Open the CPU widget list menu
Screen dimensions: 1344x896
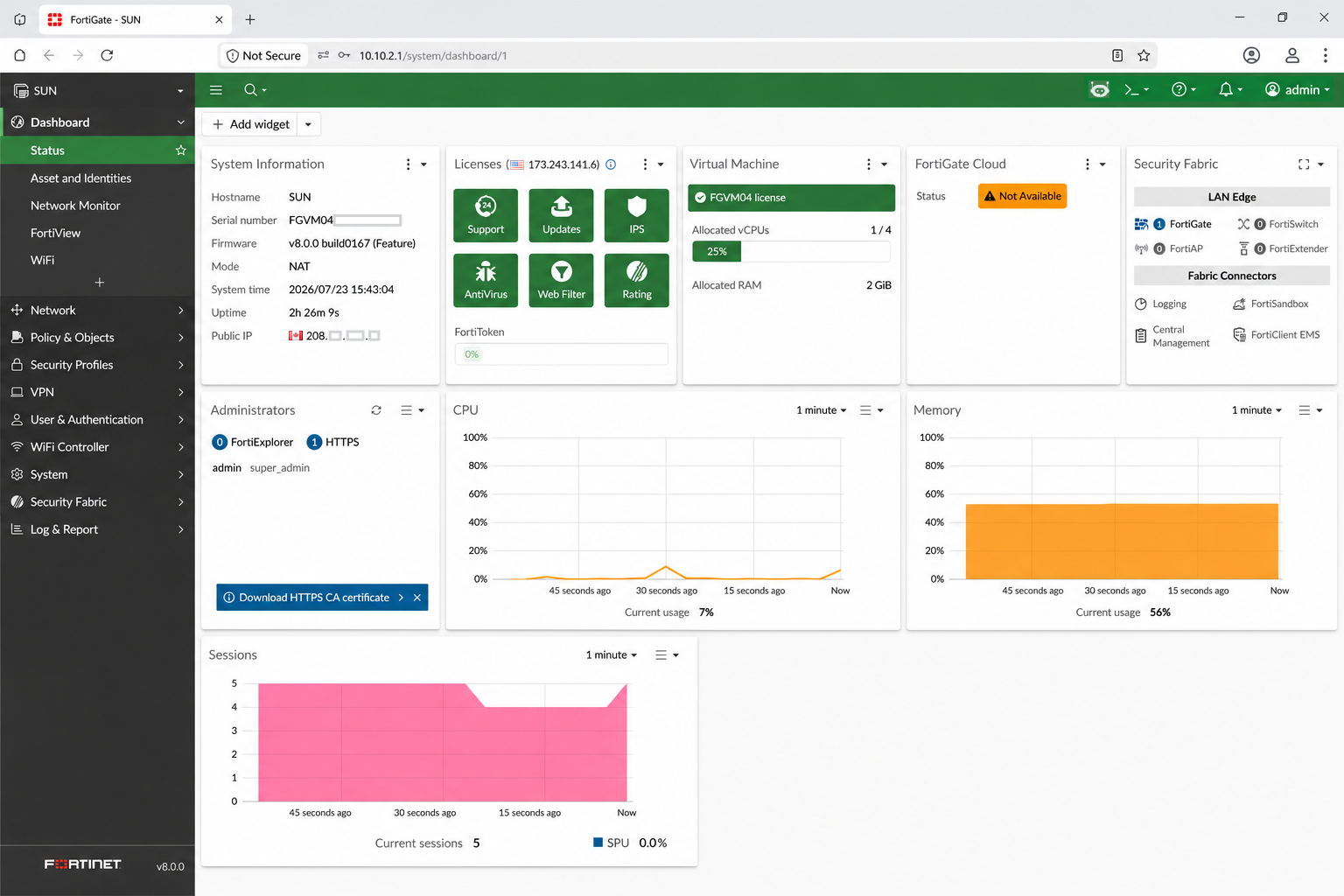pos(871,410)
